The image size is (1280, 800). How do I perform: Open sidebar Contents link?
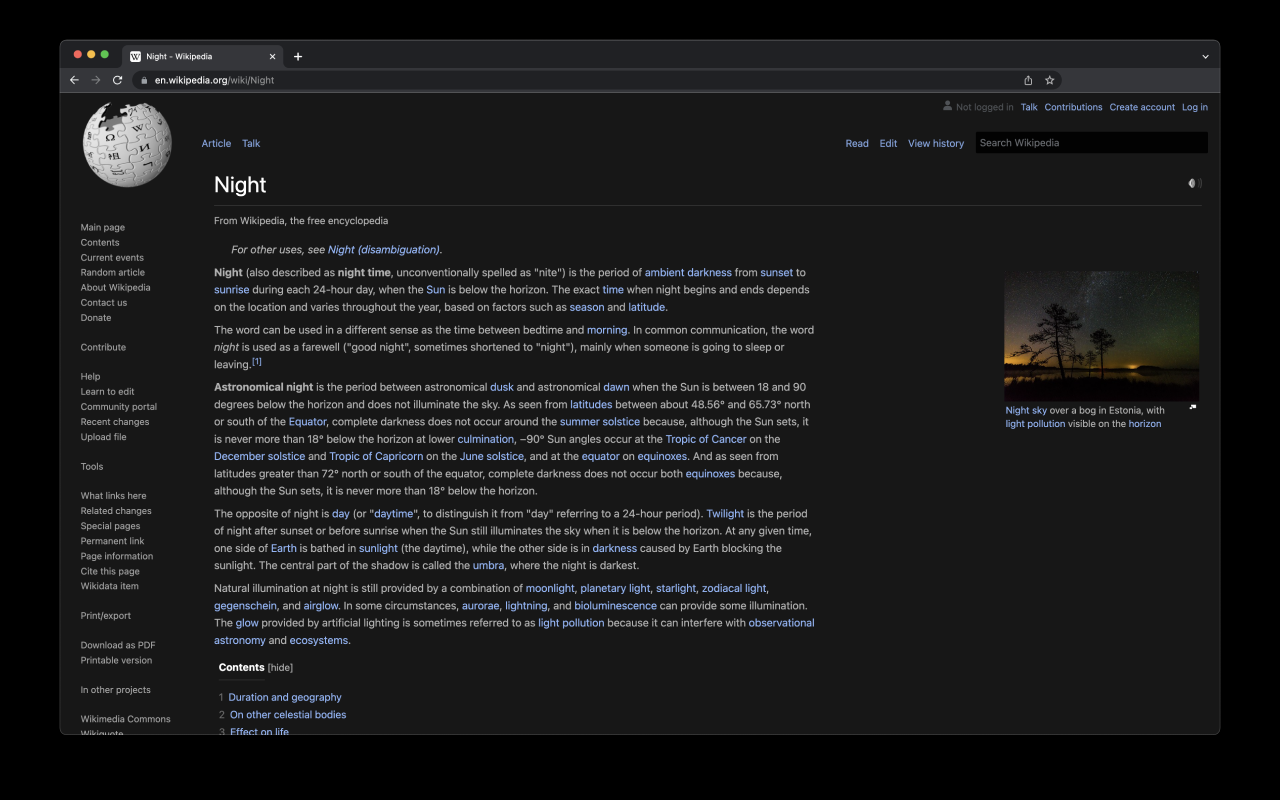[100, 242]
